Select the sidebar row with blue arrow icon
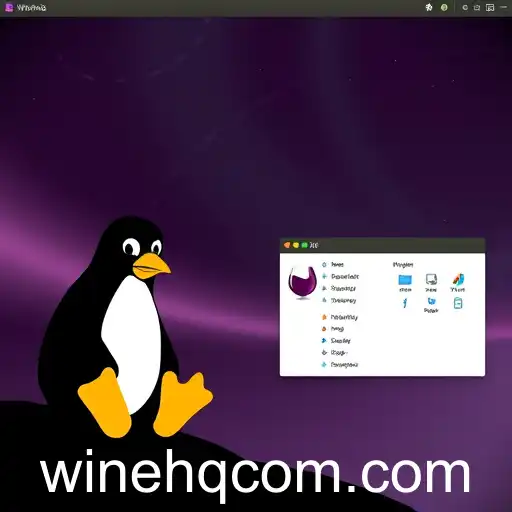 [336, 341]
